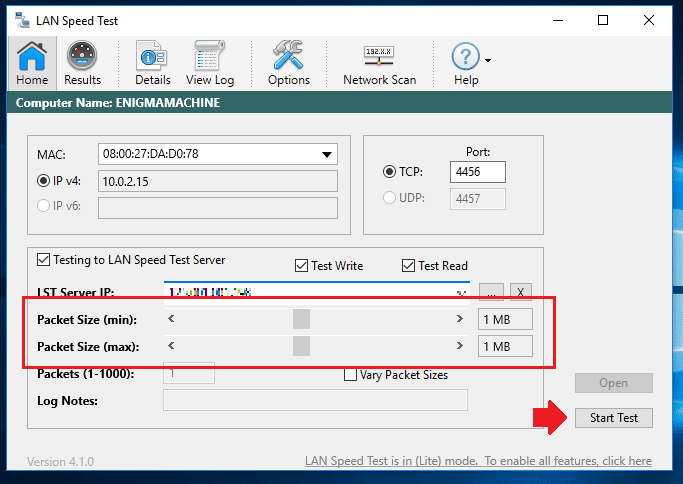Click the Log Notes text field

coord(315,400)
